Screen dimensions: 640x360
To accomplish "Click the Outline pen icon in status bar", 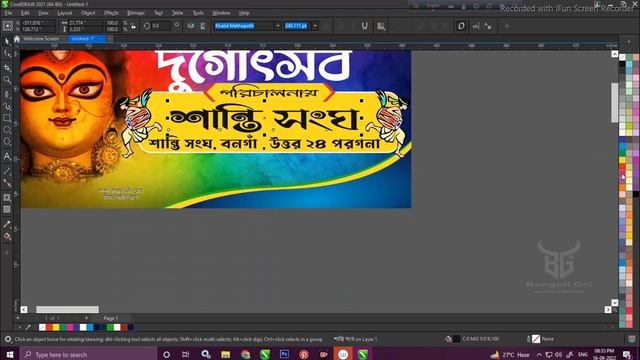I will (528, 339).
